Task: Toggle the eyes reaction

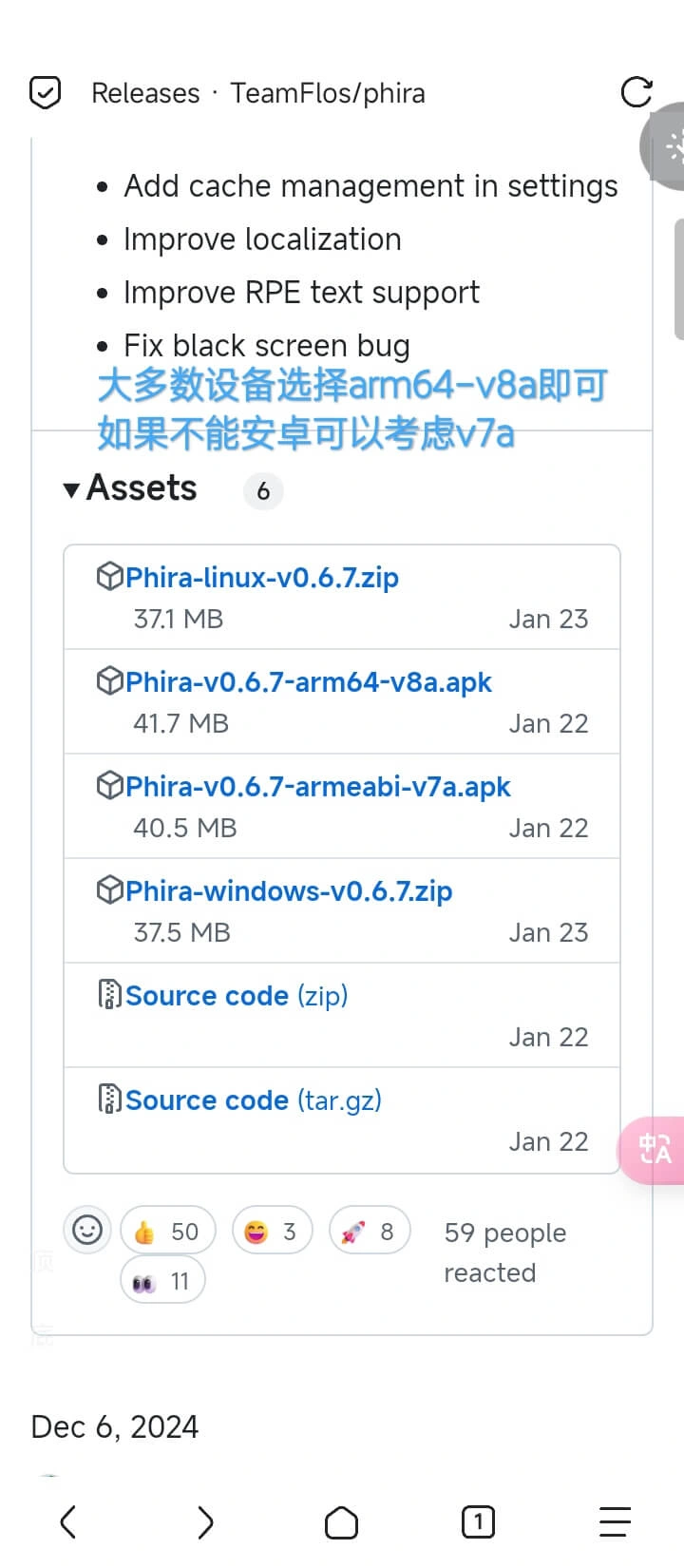Action: point(163,1279)
